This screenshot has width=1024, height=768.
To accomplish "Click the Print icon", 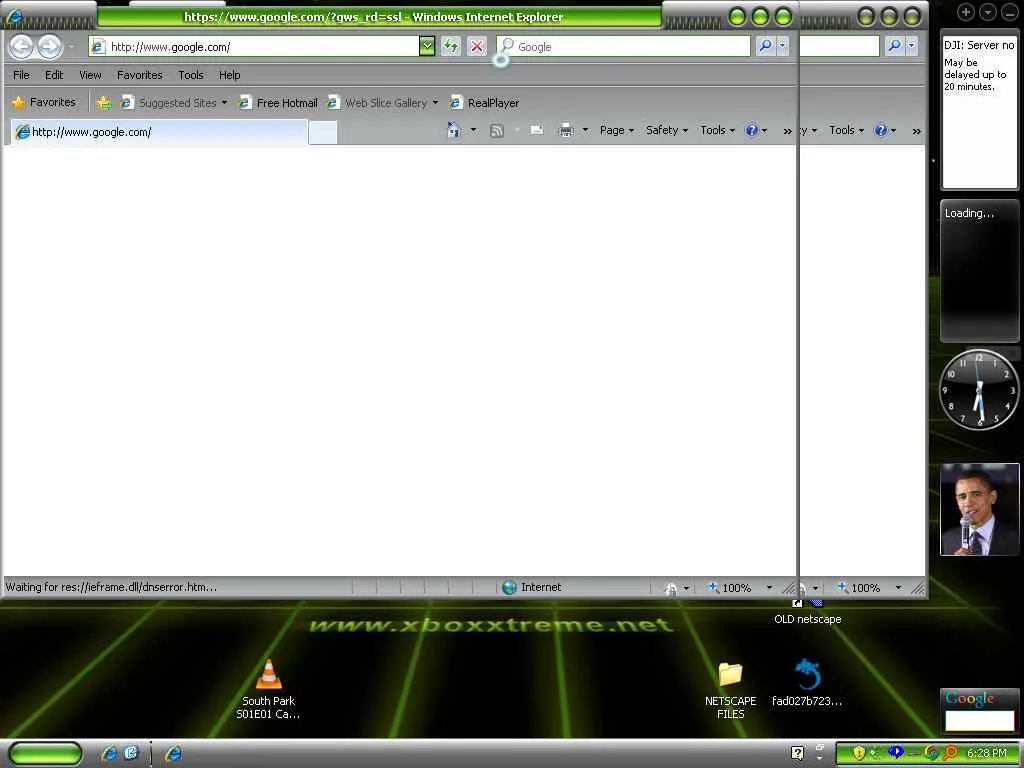I will [x=566, y=130].
